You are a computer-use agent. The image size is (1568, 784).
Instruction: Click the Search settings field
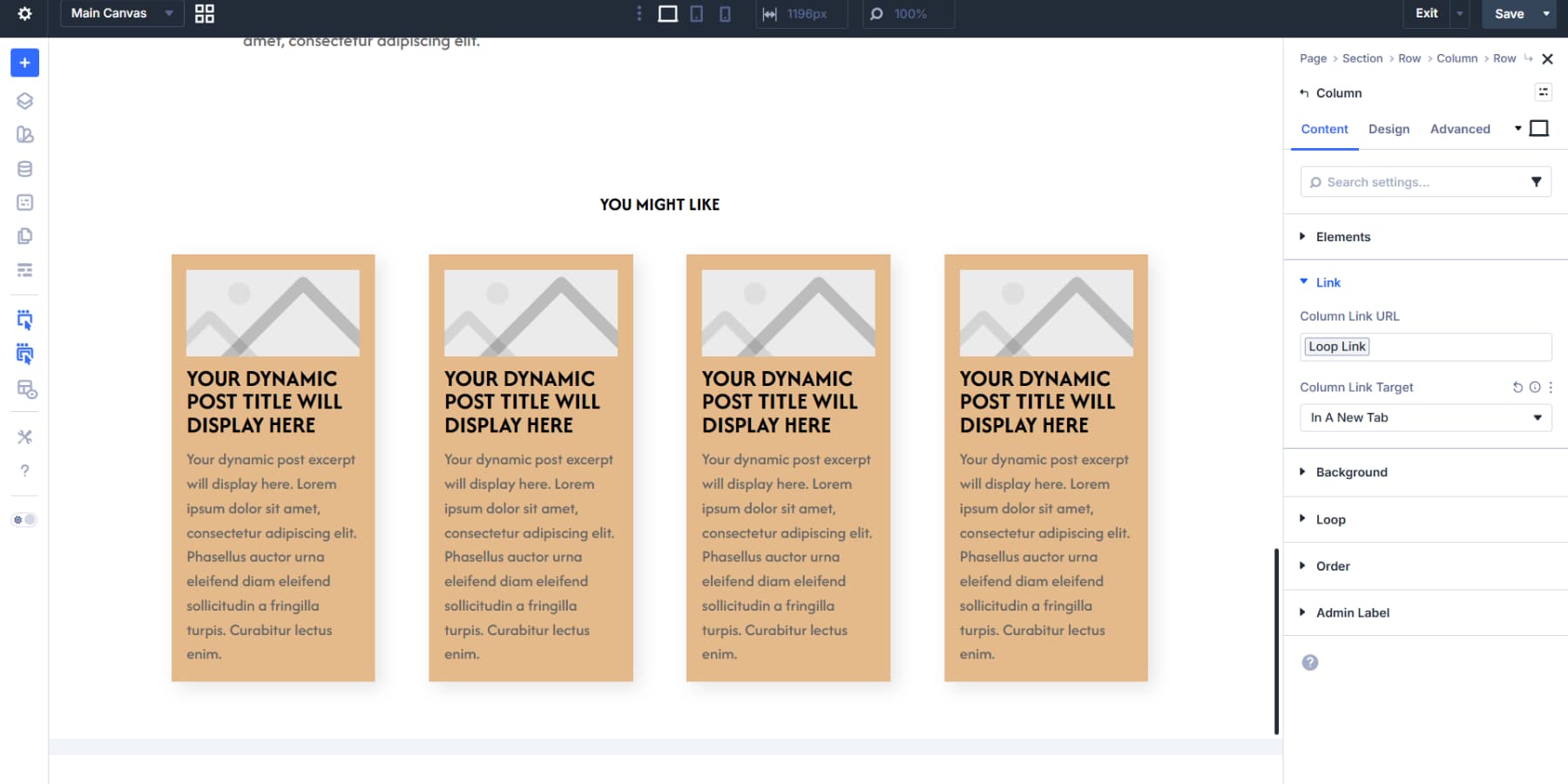(x=1411, y=181)
